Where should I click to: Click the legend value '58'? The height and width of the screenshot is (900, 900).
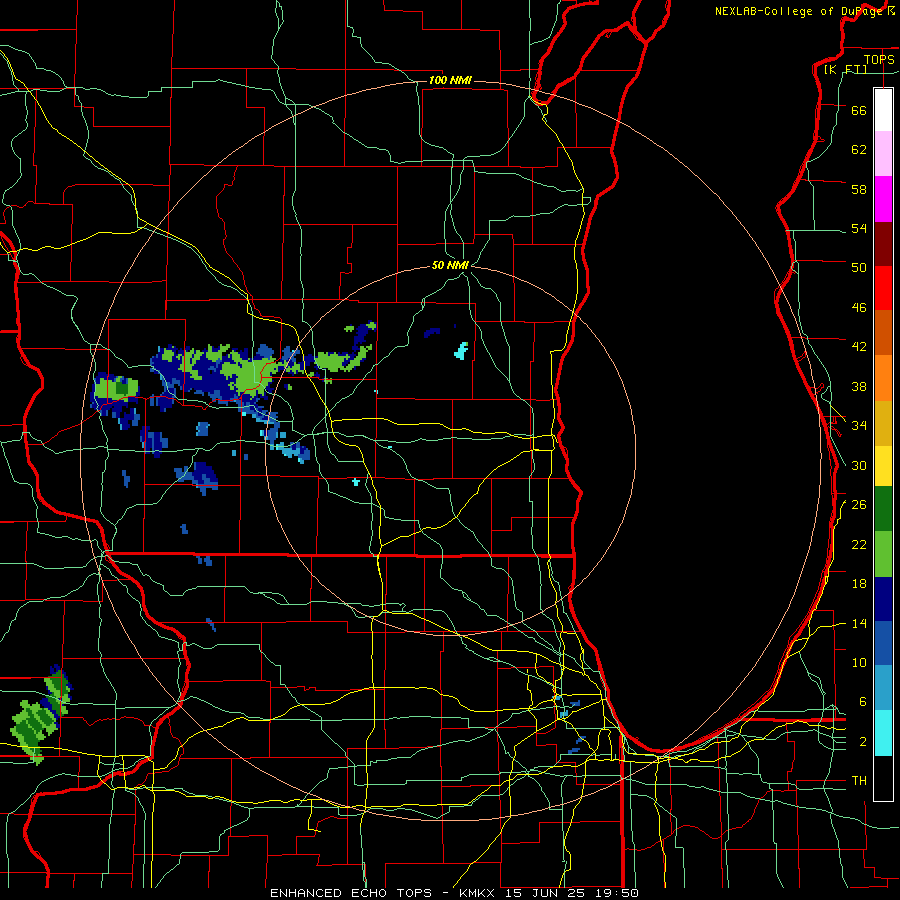859,189
